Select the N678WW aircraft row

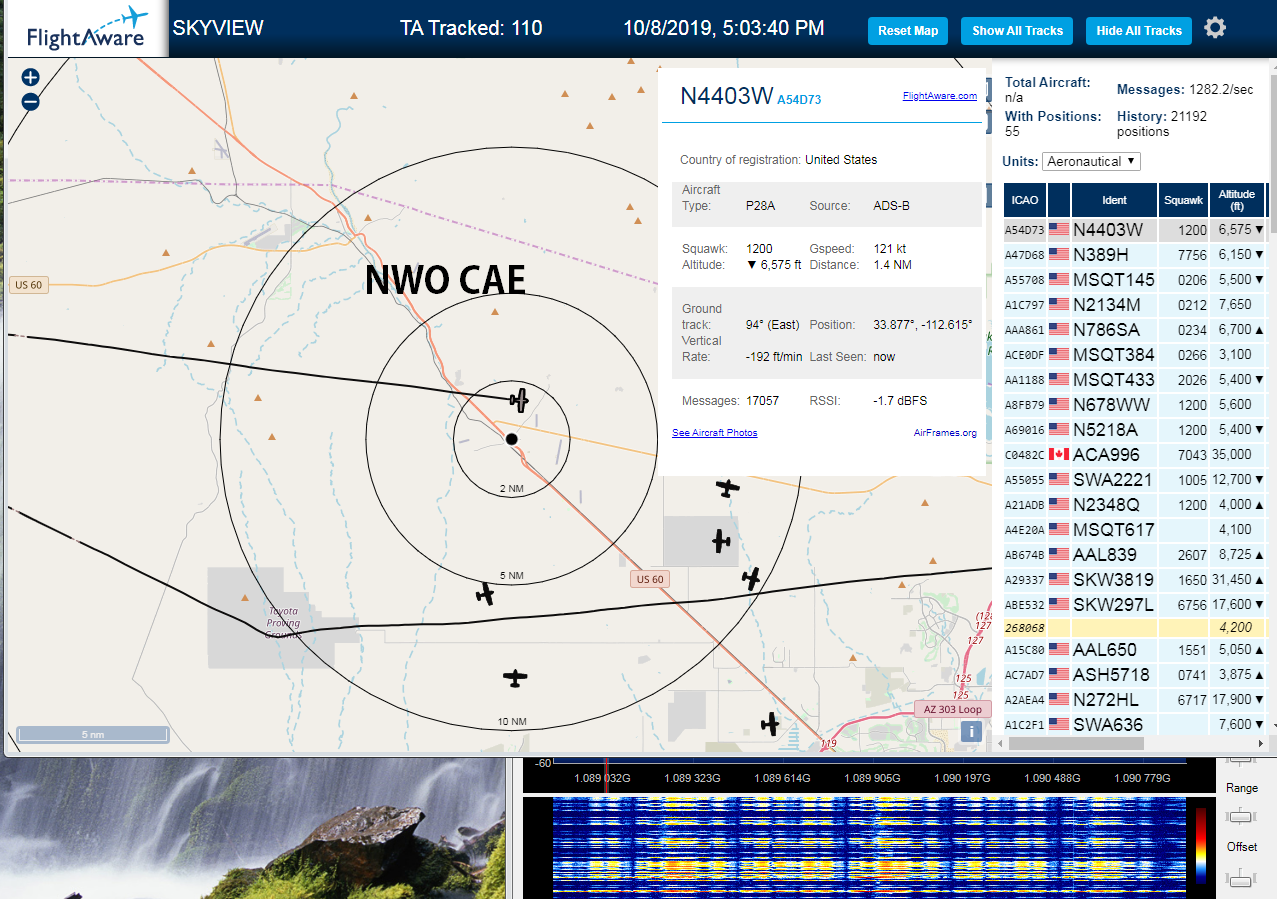coord(1135,405)
